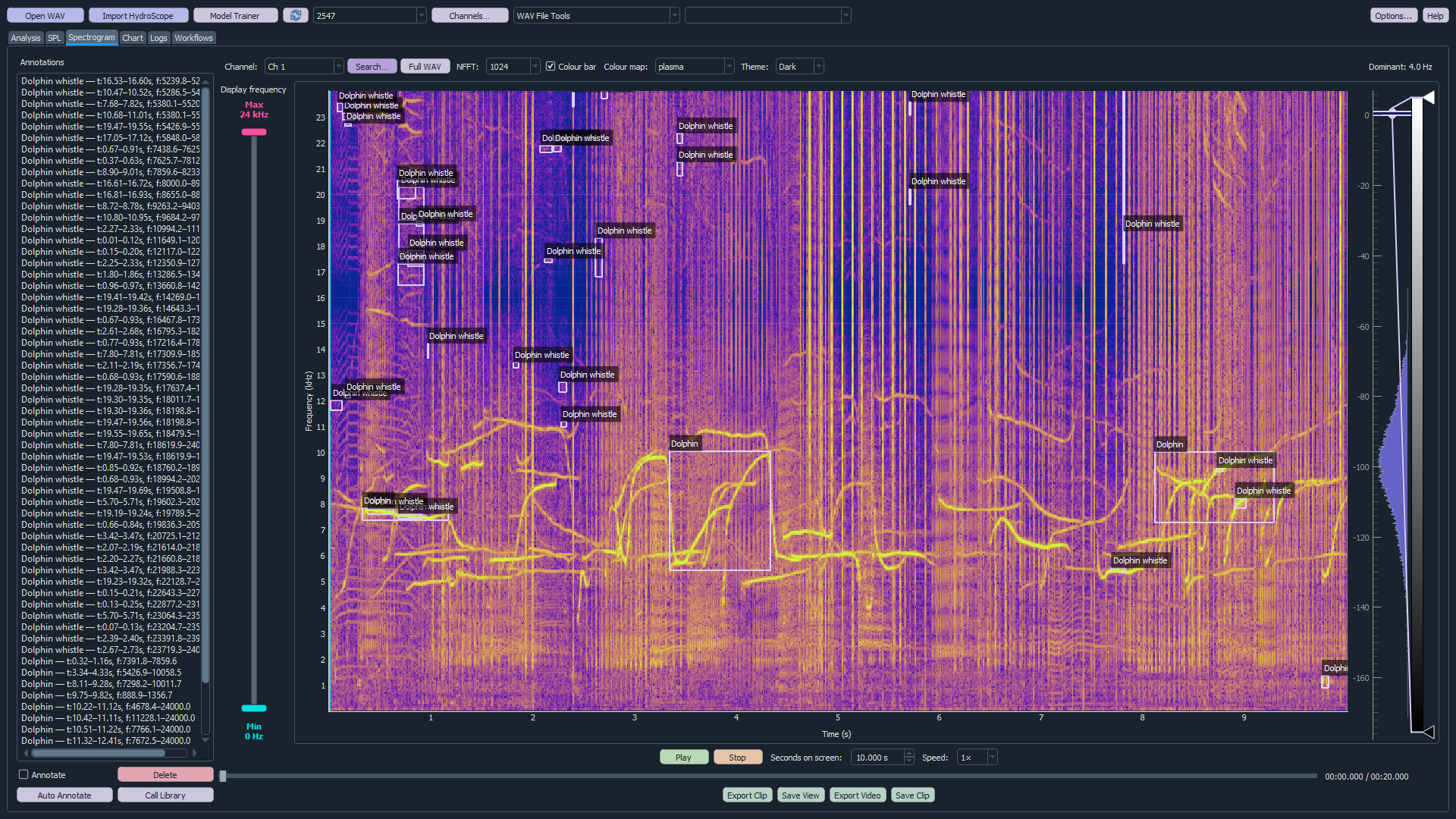Open the Model Trainer

(235, 15)
